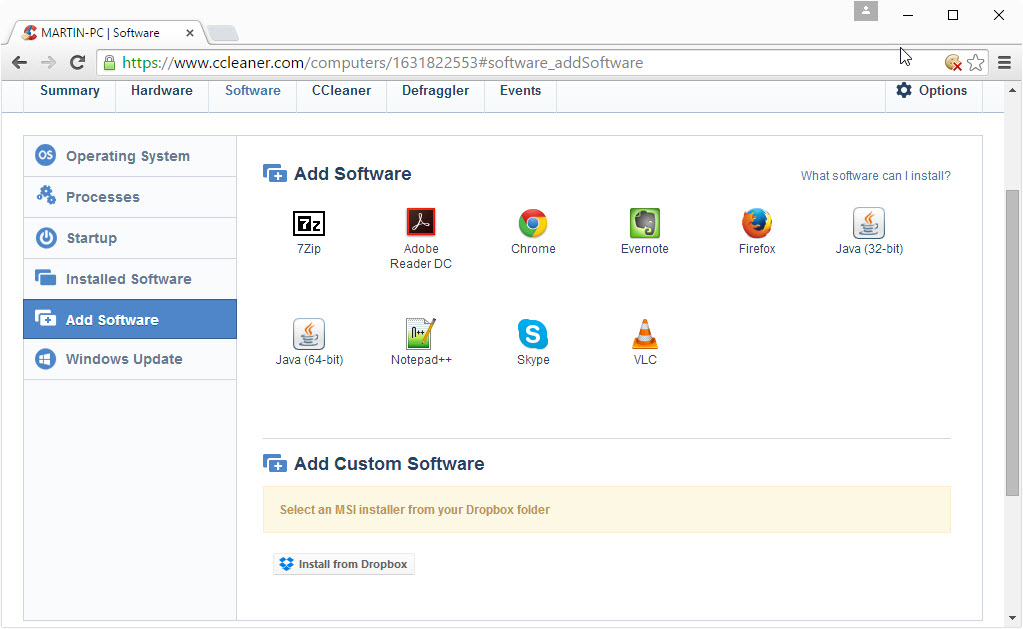Image resolution: width=1023 pixels, height=629 pixels.
Task: Open a new browser tab
Action: 223,33
